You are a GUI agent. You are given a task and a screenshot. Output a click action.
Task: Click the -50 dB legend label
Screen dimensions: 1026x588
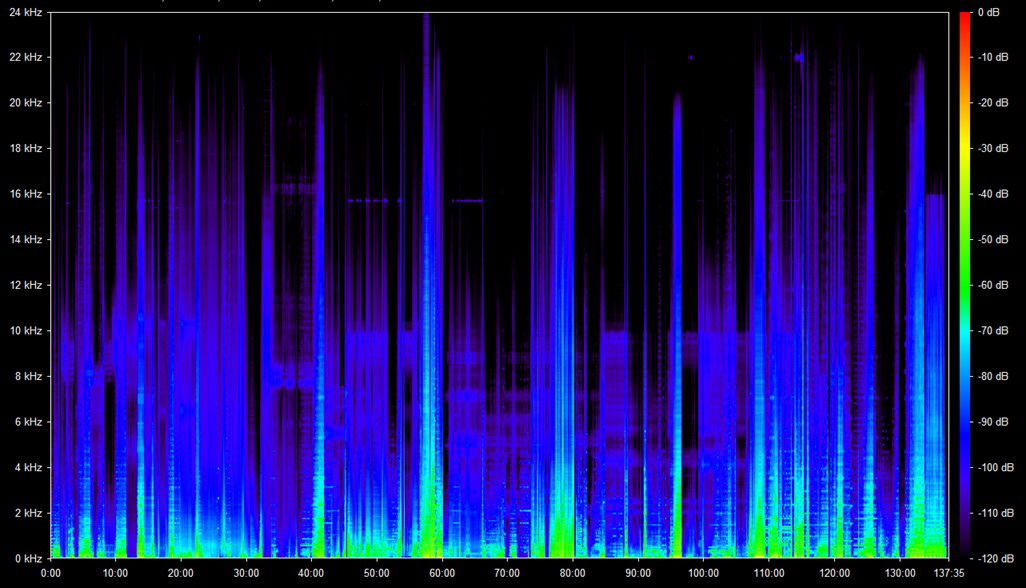993,239
